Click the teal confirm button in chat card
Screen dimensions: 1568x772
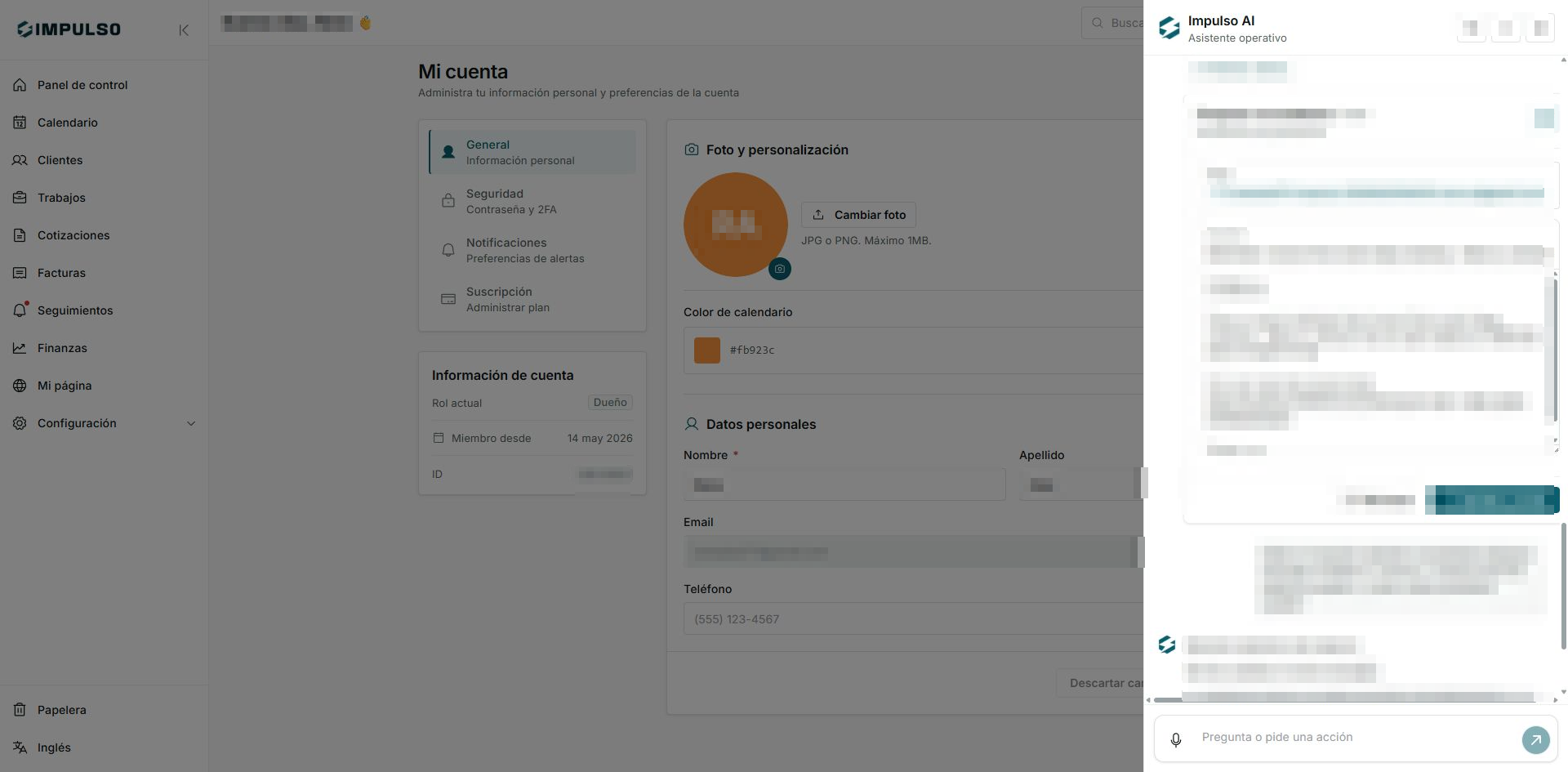tap(1491, 500)
